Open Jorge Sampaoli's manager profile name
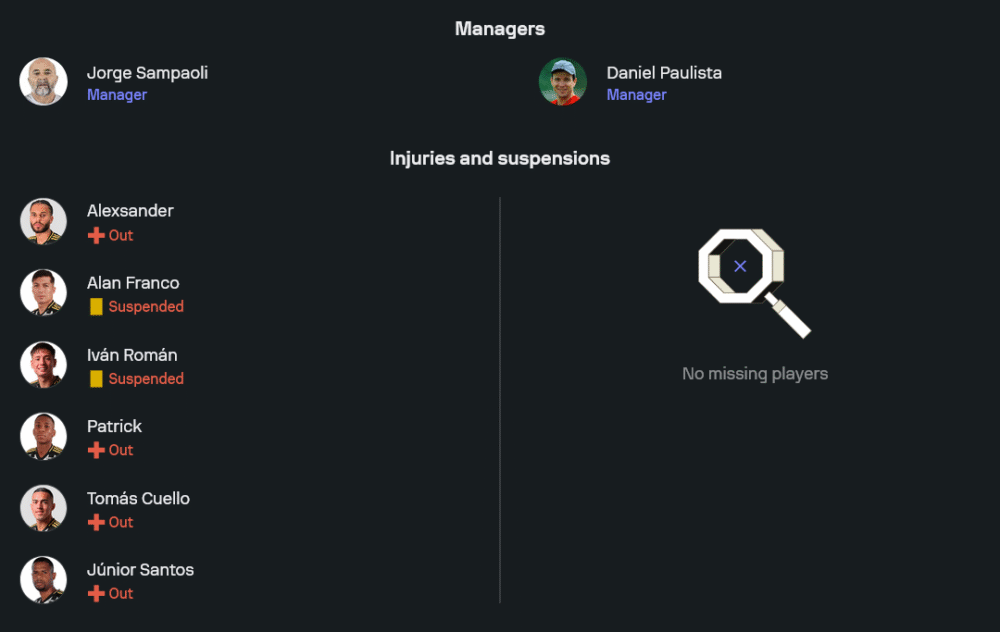 147,73
